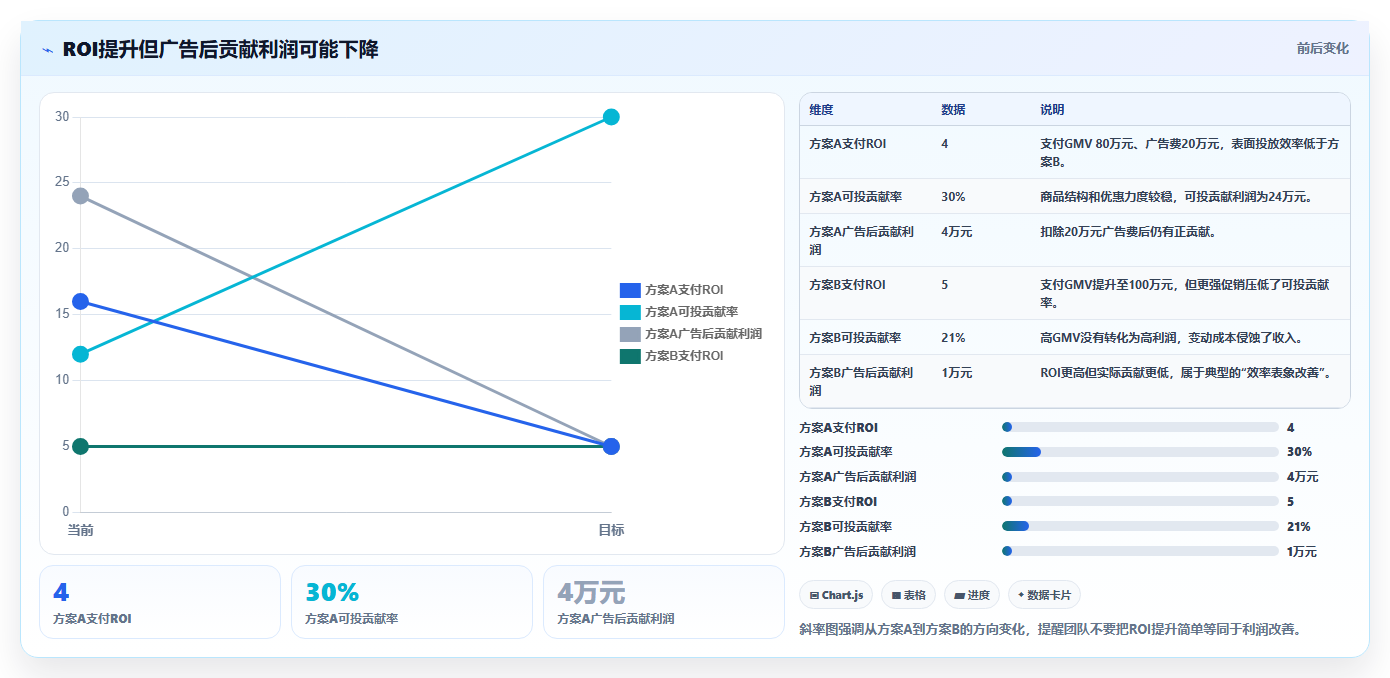
Task: Toggle the 方案A支付ROI legend swatch
Action: (630, 290)
